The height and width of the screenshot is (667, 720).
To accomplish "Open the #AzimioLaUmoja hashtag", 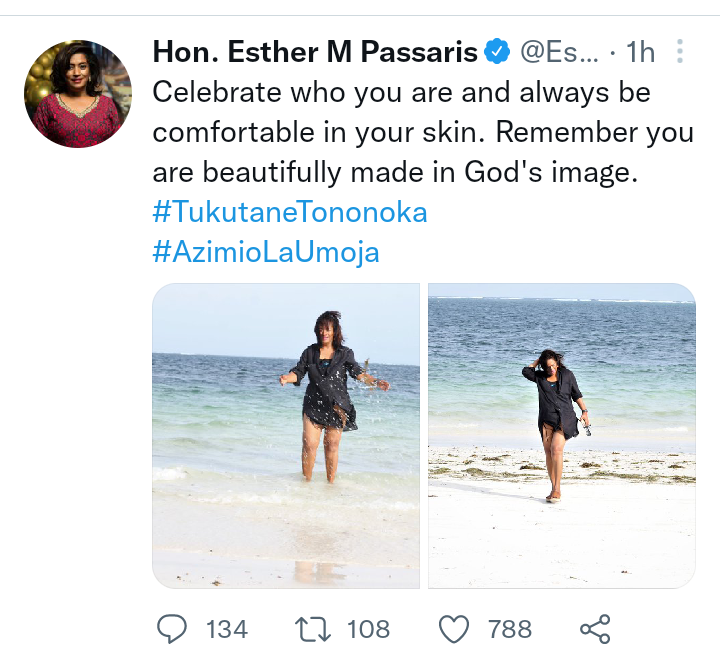I will tap(266, 252).
